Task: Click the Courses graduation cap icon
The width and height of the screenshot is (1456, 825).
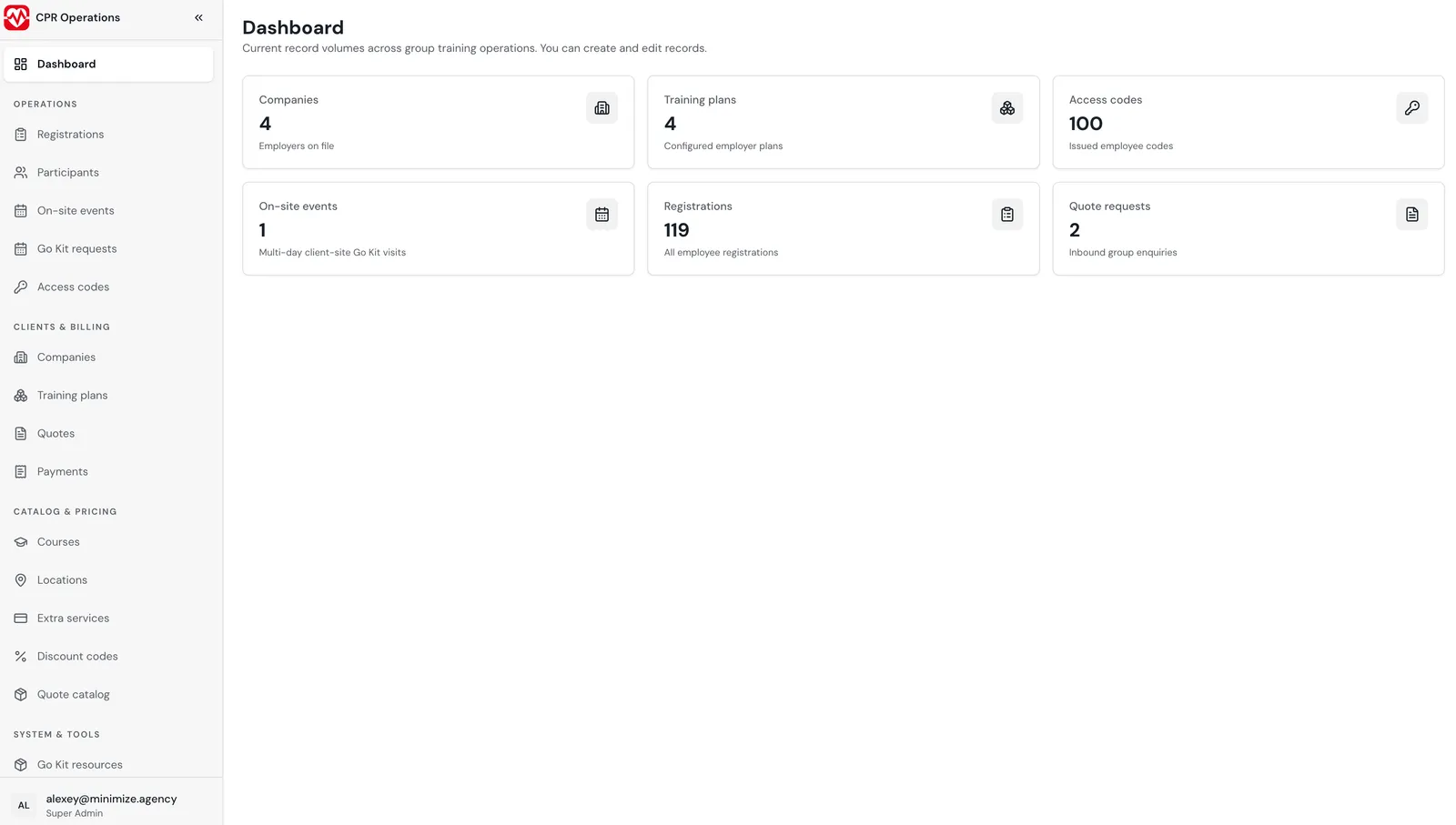Action: [21, 542]
